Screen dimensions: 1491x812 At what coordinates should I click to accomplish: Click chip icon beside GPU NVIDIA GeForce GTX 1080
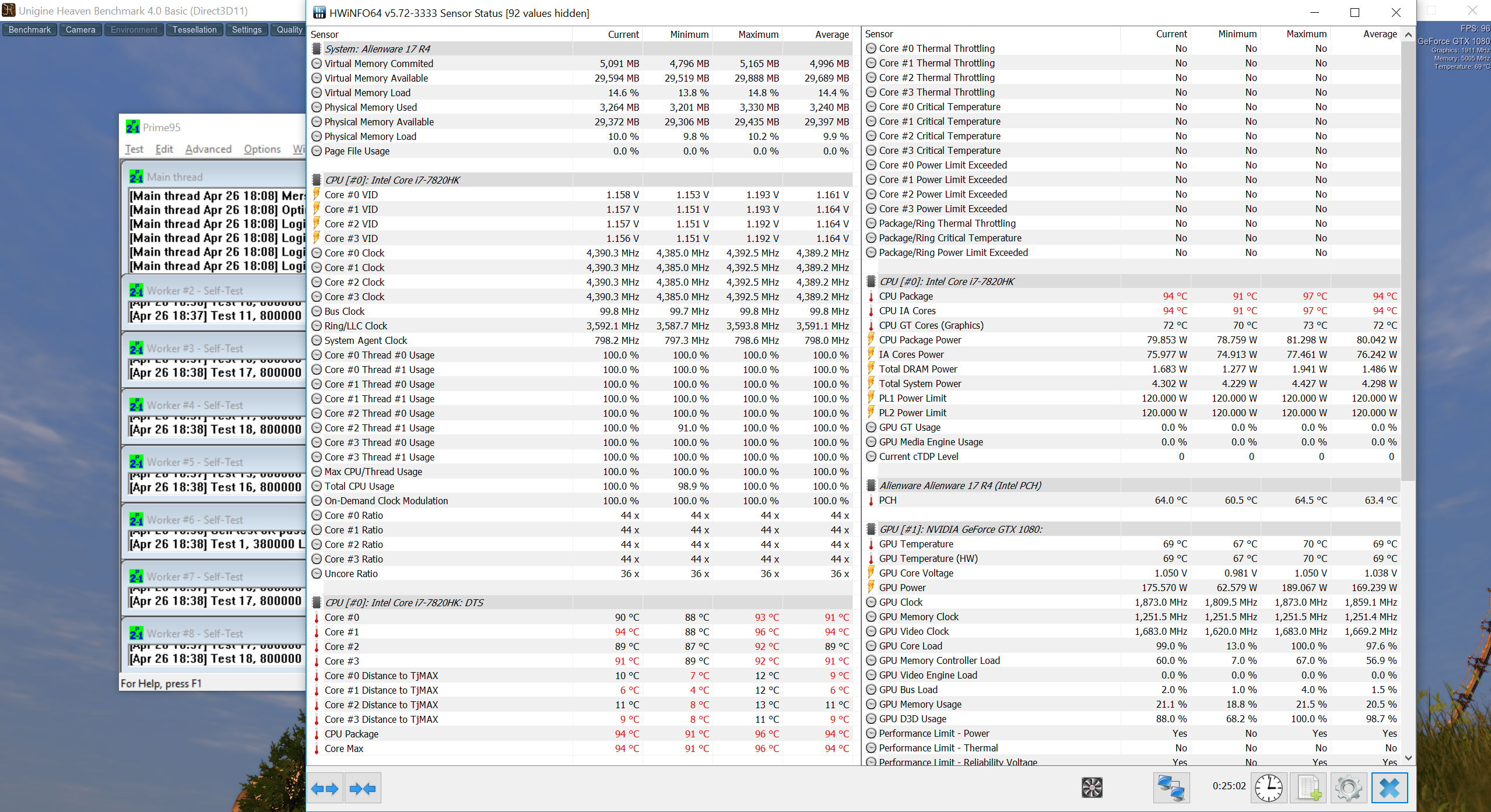click(871, 529)
